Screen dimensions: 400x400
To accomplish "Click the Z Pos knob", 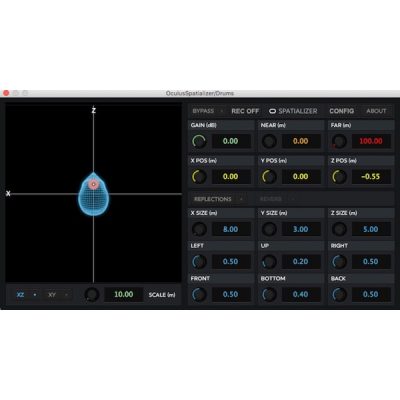I will point(339,177).
